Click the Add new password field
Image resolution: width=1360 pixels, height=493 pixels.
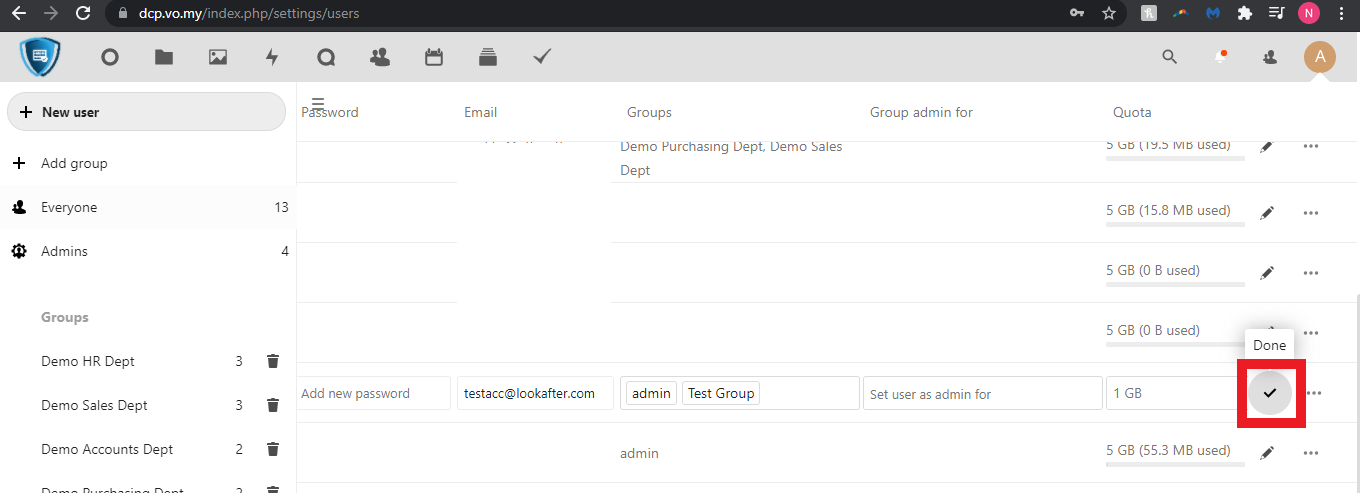[x=373, y=394]
